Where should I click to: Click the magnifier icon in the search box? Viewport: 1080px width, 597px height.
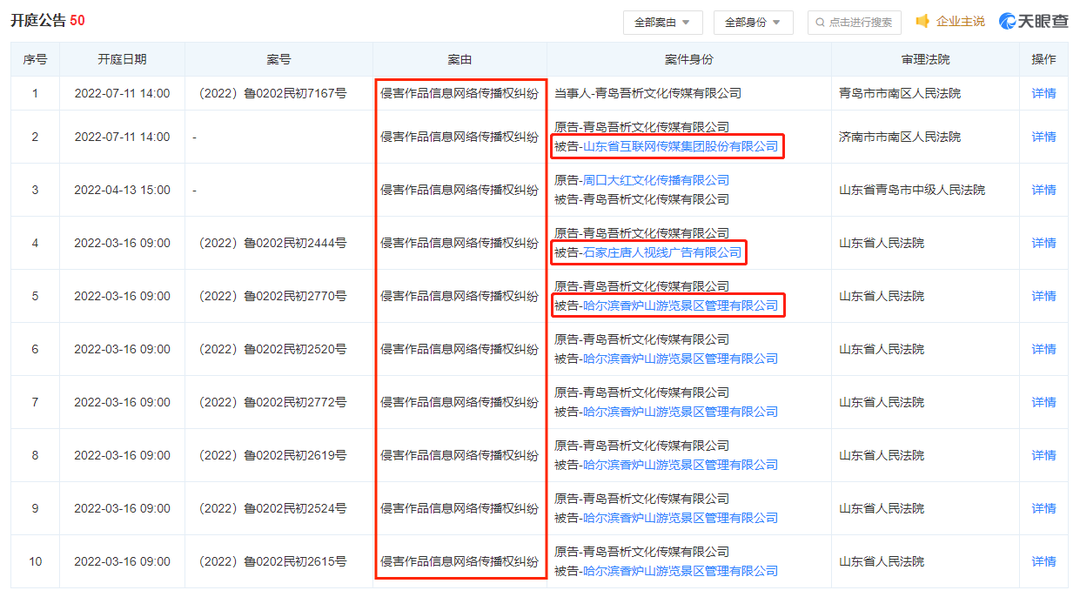[x=820, y=23]
